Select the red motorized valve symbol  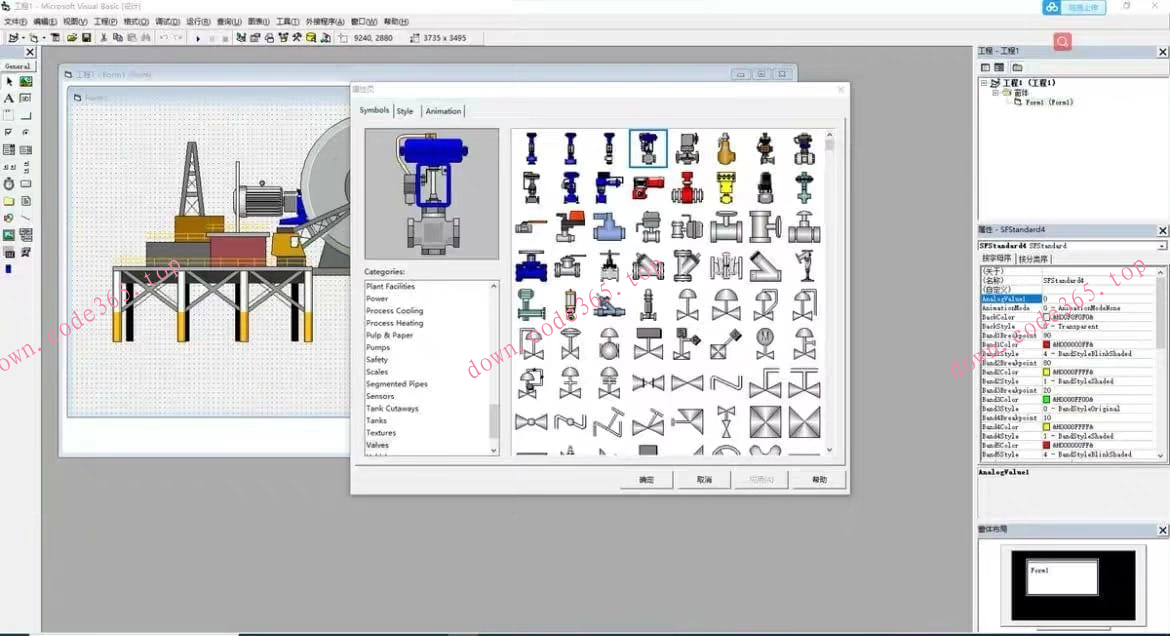click(x=647, y=186)
